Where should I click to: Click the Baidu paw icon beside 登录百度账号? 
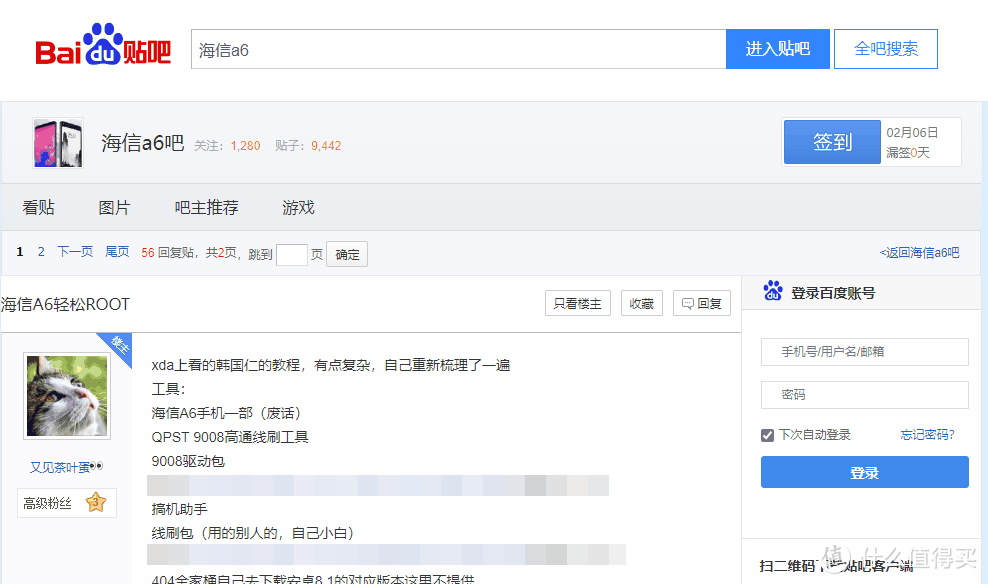[x=773, y=292]
